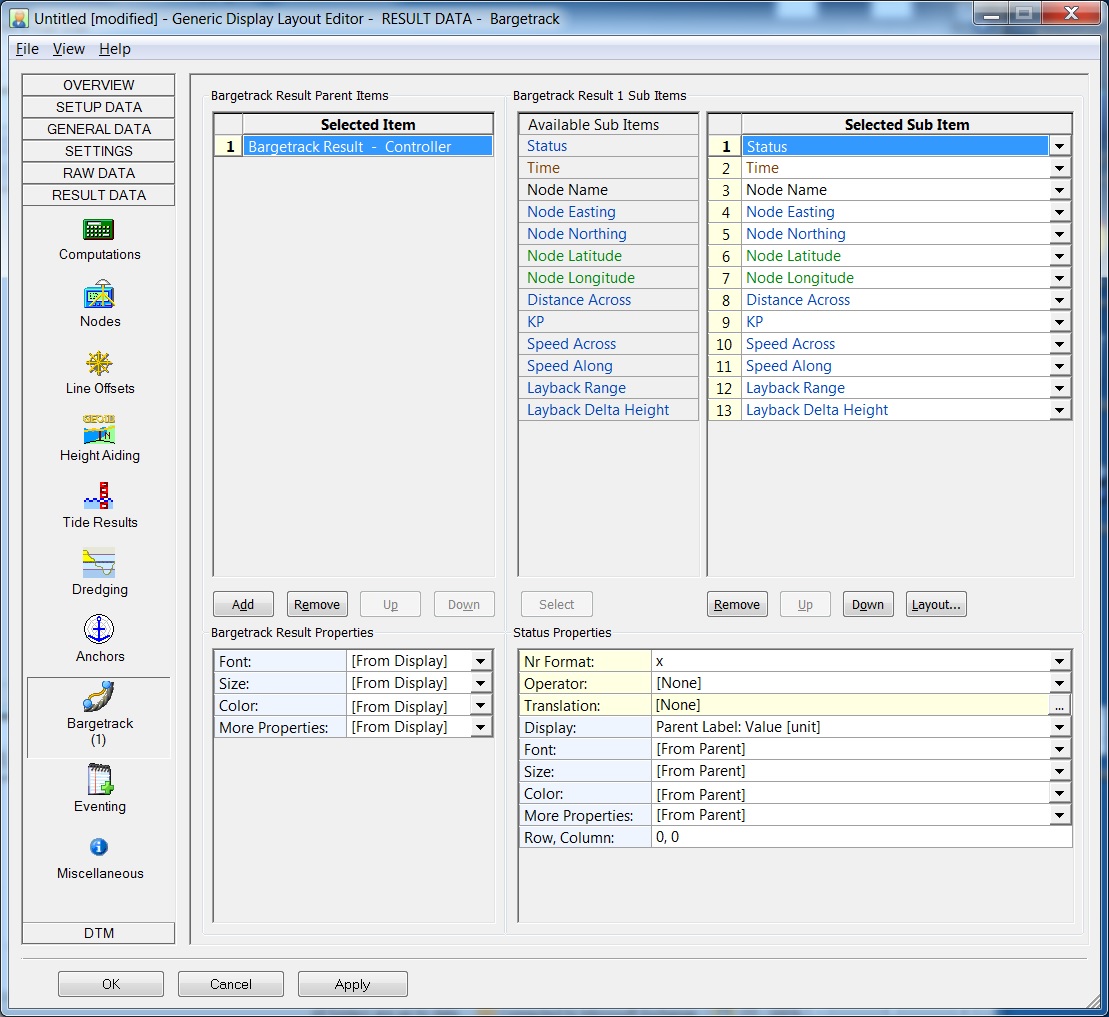The image size is (1109, 1017).
Task: Switch to the DTM tab
Action: click(99, 933)
